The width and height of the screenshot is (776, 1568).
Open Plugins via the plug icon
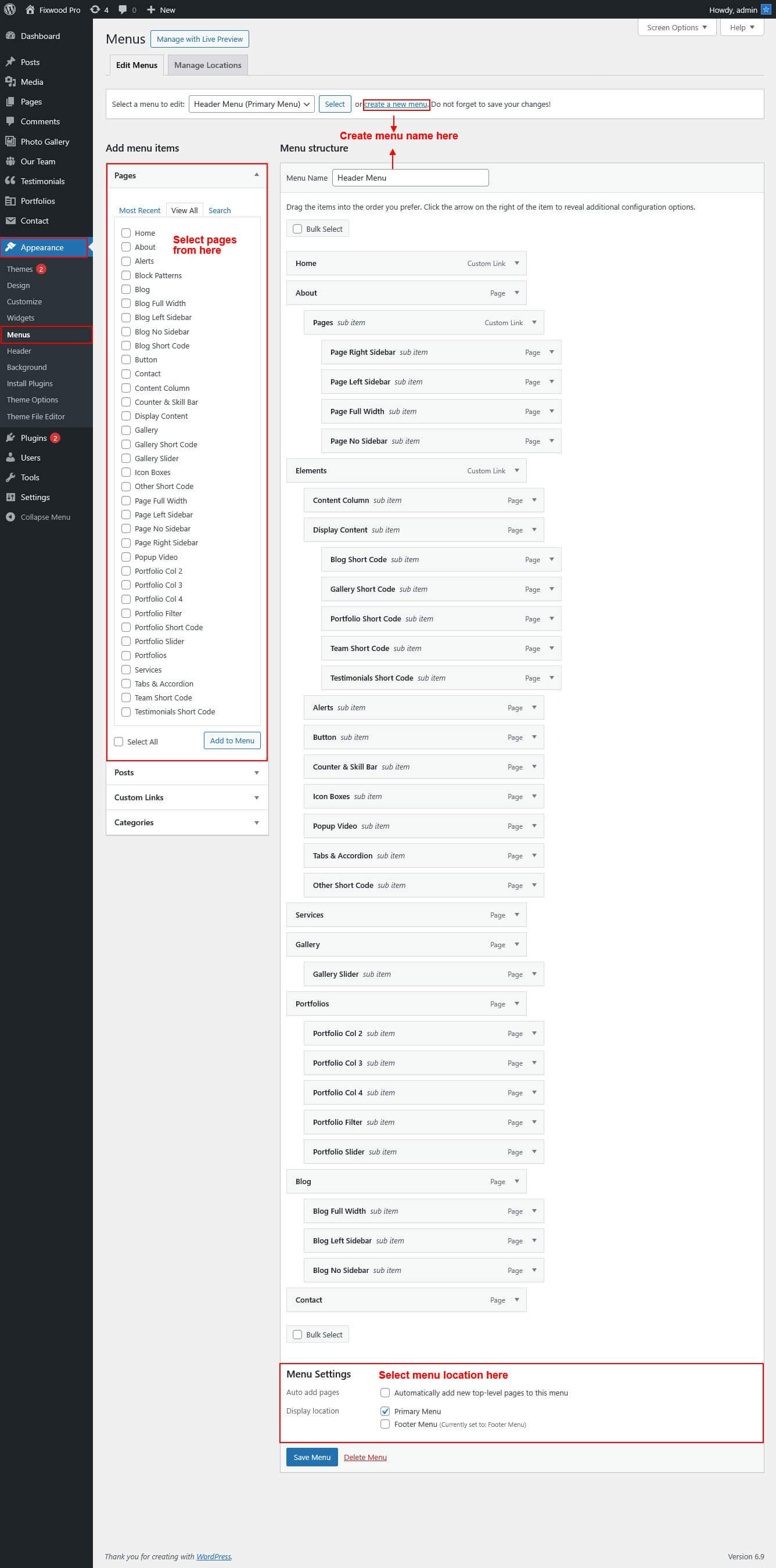[10, 438]
